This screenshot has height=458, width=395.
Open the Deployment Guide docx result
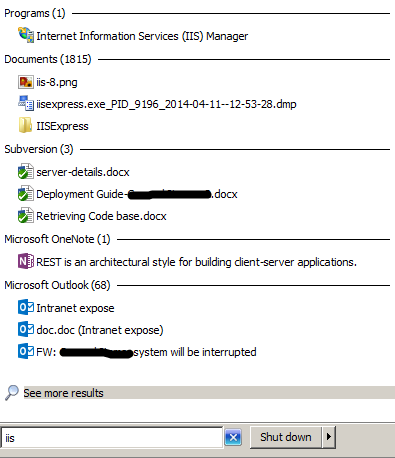(x=137, y=194)
